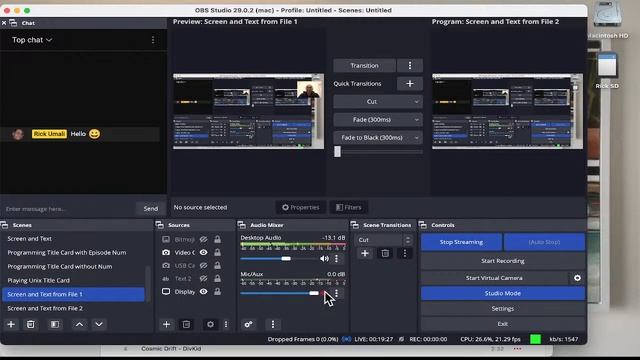The image size is (640, 360).
Task: Move scene up with arrow icon
Action: tap(79, 324)
